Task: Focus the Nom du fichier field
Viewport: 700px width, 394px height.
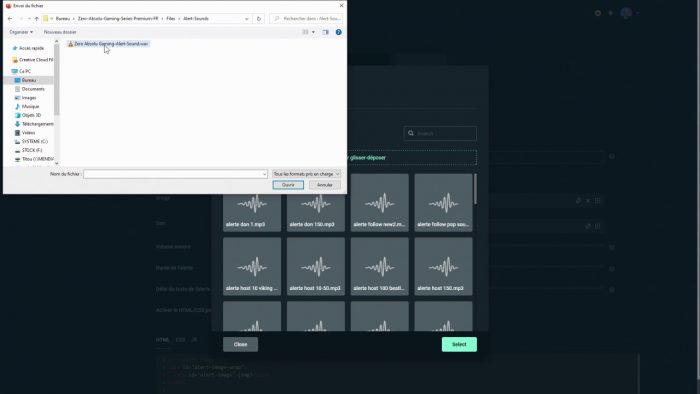Action: point(175,174)
